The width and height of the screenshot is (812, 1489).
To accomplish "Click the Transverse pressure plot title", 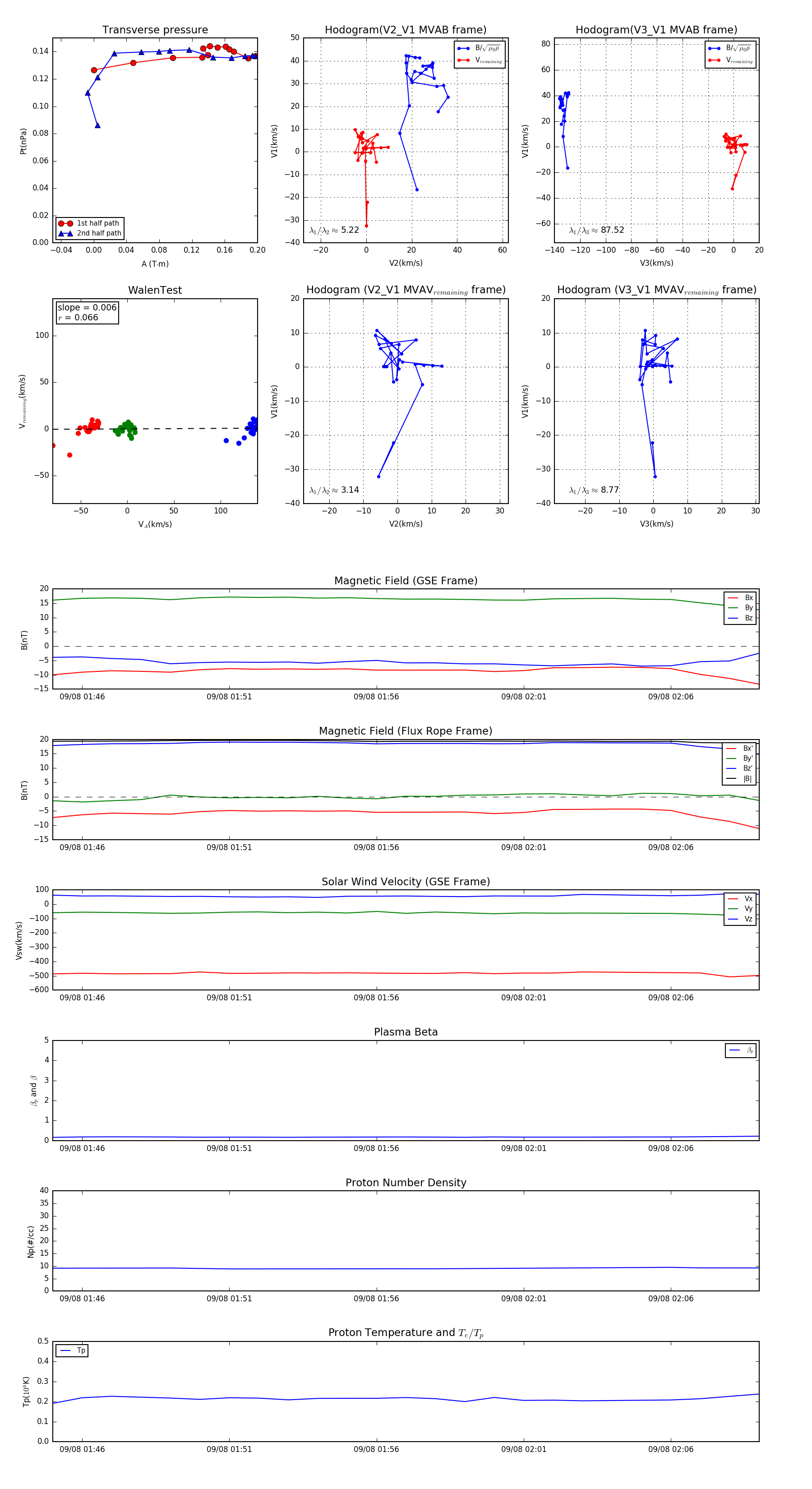I will coord(155,30).
